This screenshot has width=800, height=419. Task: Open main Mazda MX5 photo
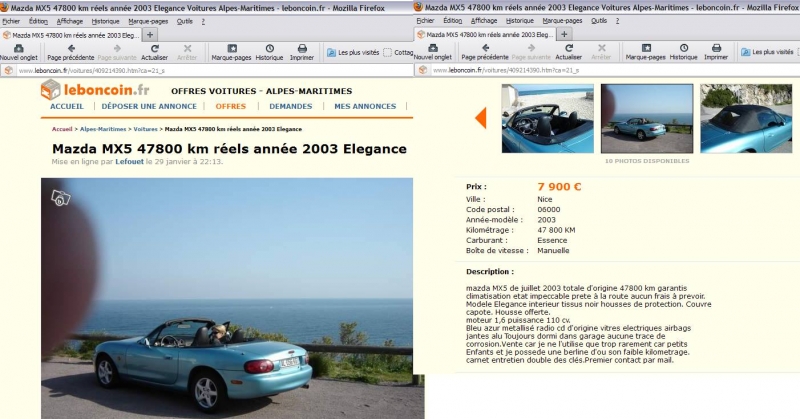click(x=232, y=298)
